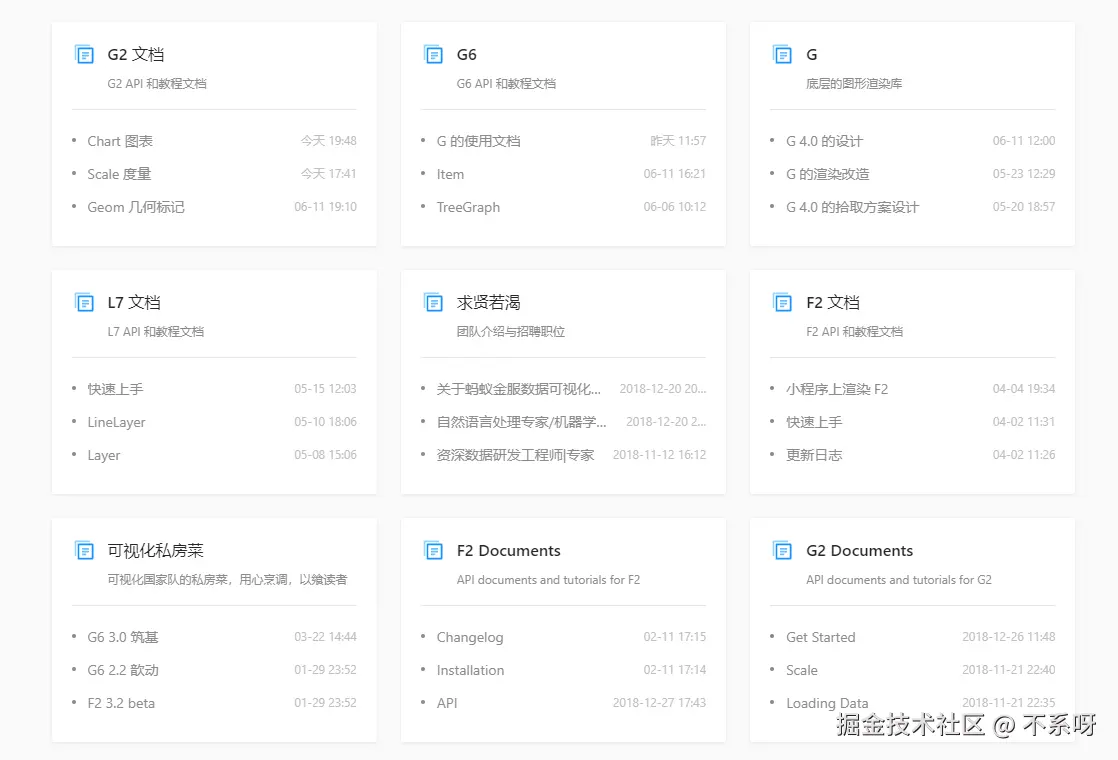1118x760 pixels.
Task: Click the document icon beside G6 title
Action: click(434, 54)
